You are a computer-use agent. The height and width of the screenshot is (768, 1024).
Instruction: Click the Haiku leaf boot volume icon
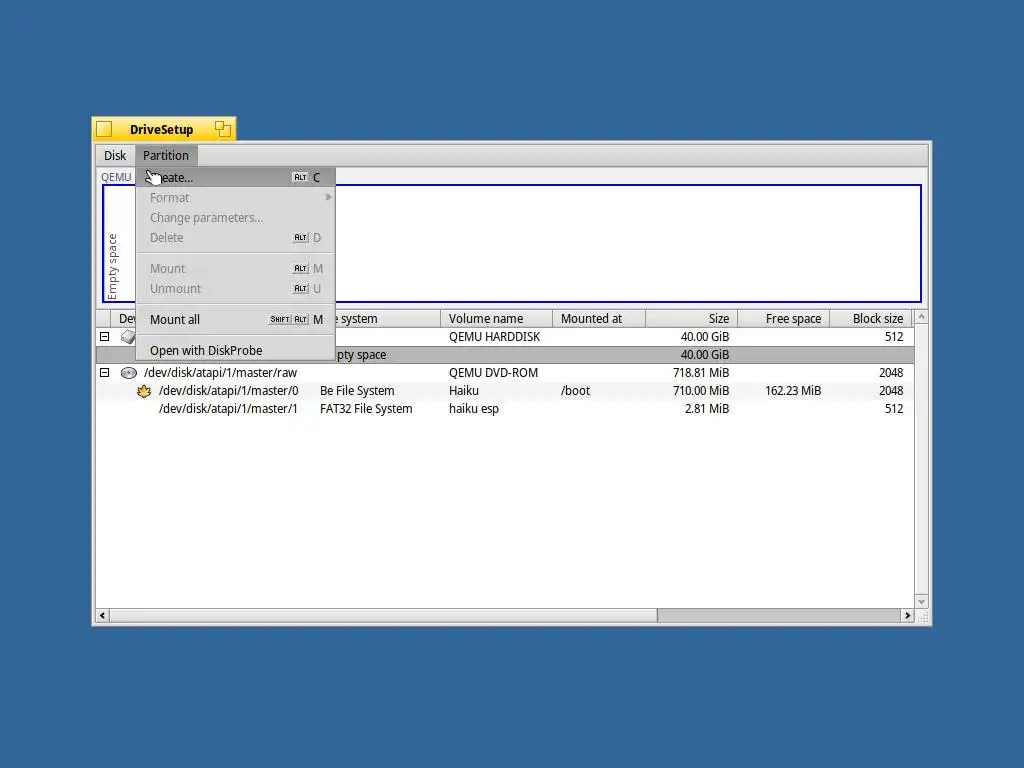[x=144, y=391]
